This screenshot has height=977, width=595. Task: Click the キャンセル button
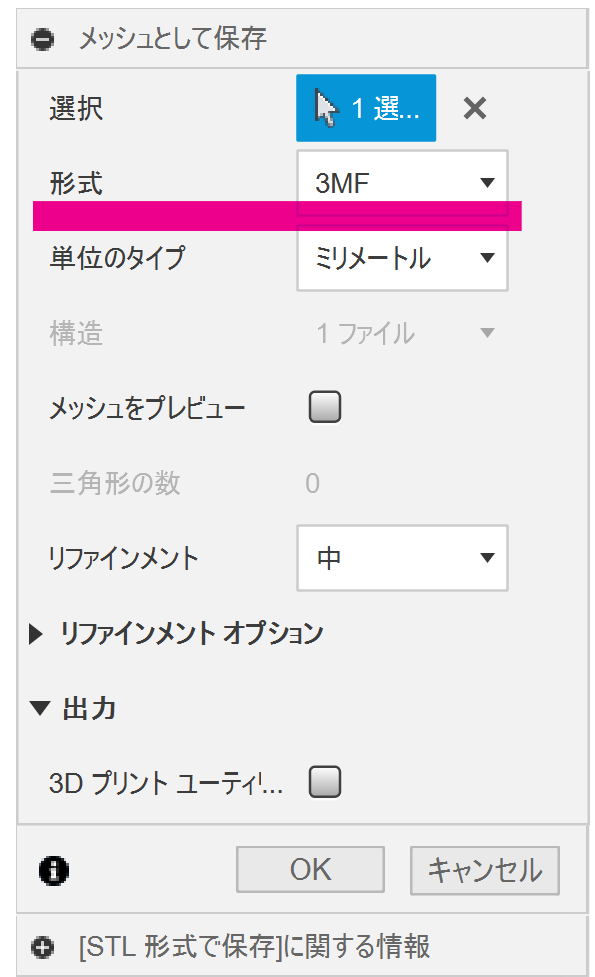pyautogui.click(x=485, y=870)
